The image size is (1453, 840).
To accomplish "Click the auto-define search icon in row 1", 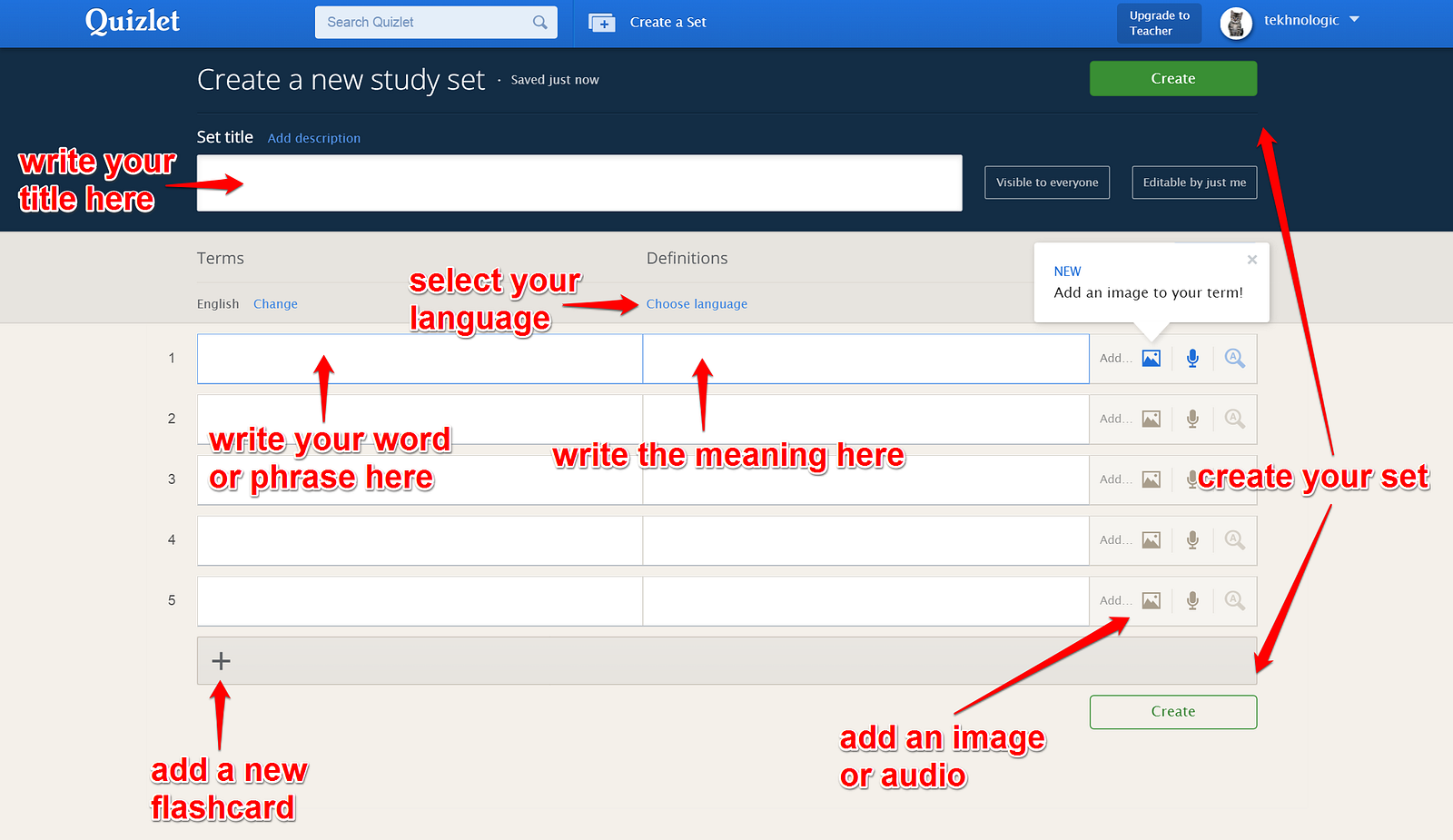I will pos(1234,359).
